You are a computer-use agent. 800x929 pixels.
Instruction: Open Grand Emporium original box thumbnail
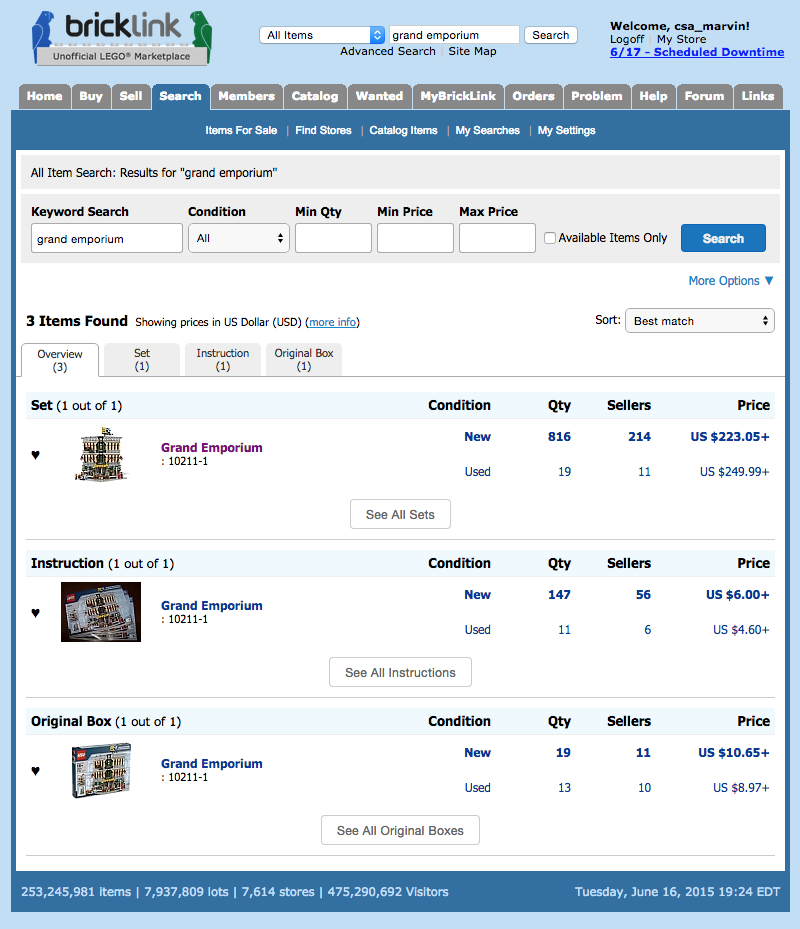tap(101, 770)
